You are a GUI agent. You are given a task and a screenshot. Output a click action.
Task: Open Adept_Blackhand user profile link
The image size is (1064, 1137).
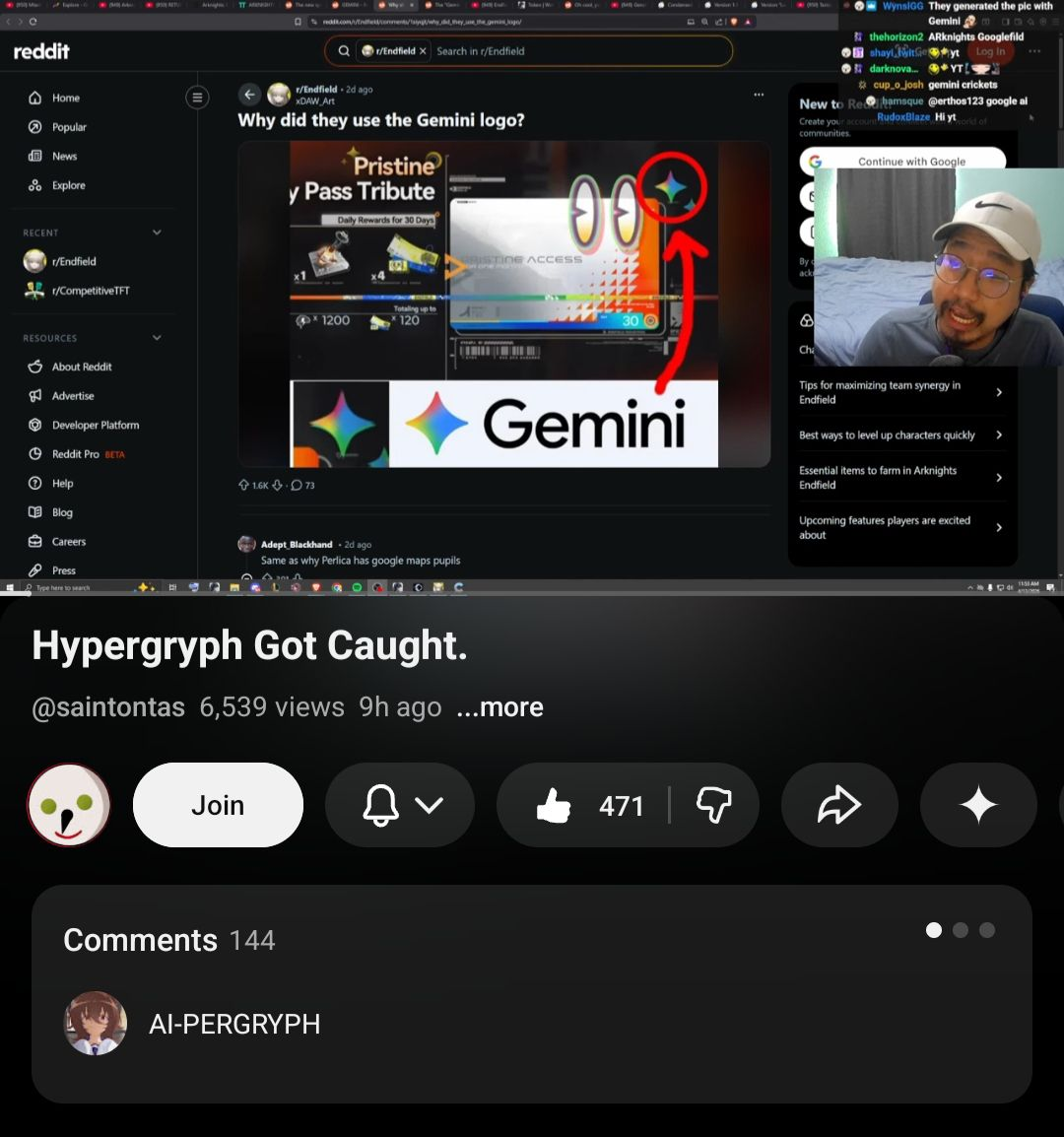tap(297, 545)
